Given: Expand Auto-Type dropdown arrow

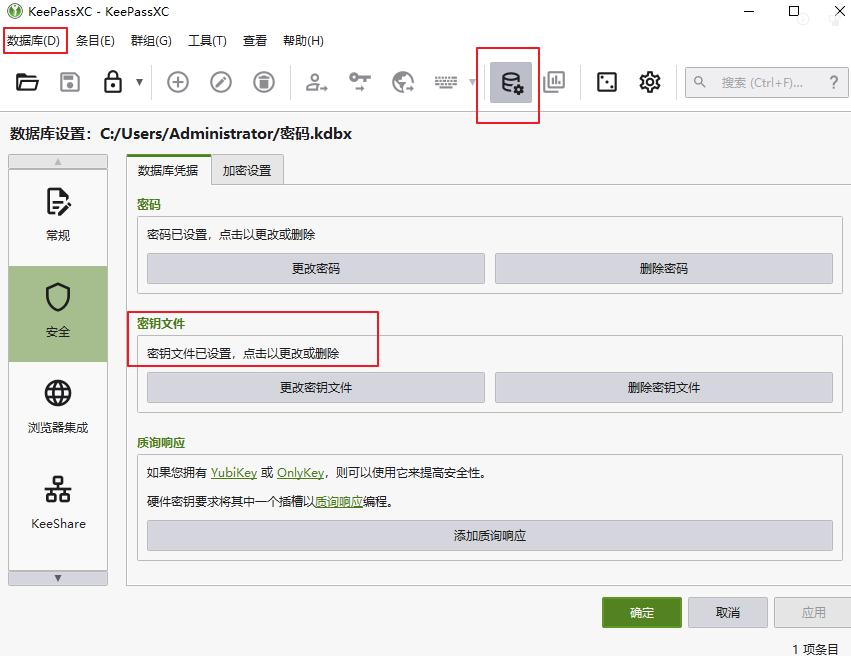Looking at the screenshot, I should [x=472, y=82].
